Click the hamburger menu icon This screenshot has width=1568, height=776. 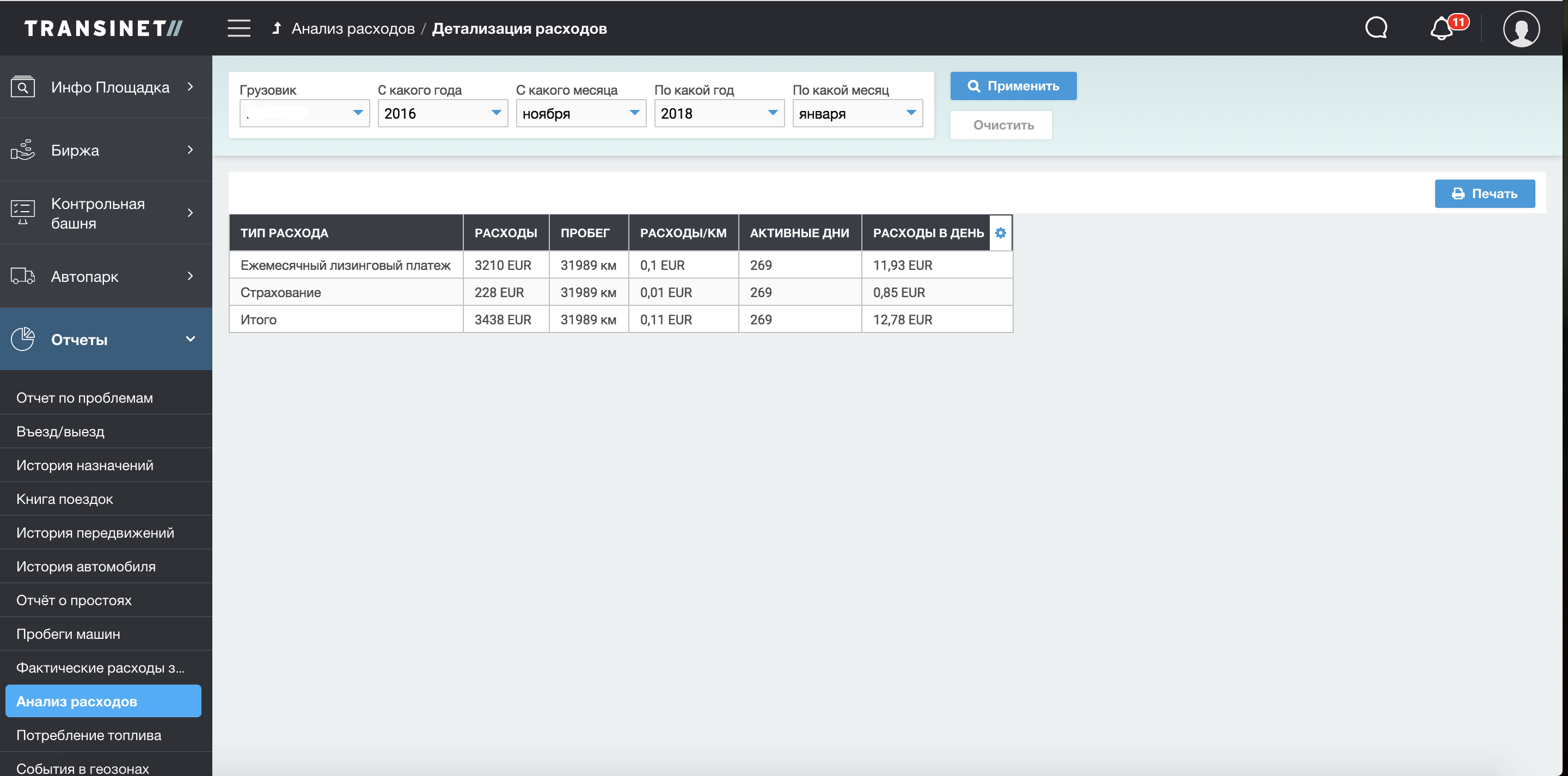(x=238, y=28)
